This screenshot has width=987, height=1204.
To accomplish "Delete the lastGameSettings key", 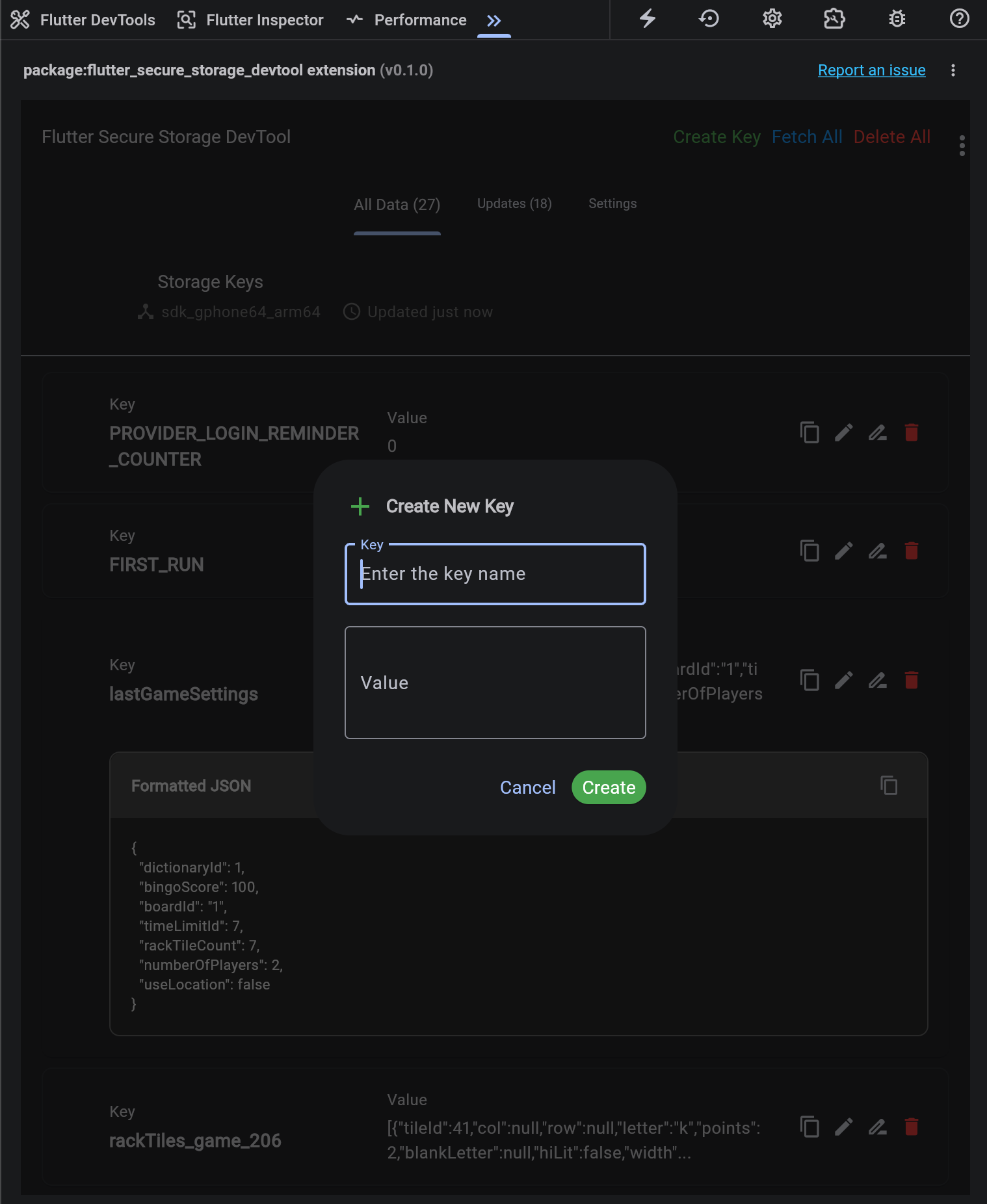I will 912,680.
